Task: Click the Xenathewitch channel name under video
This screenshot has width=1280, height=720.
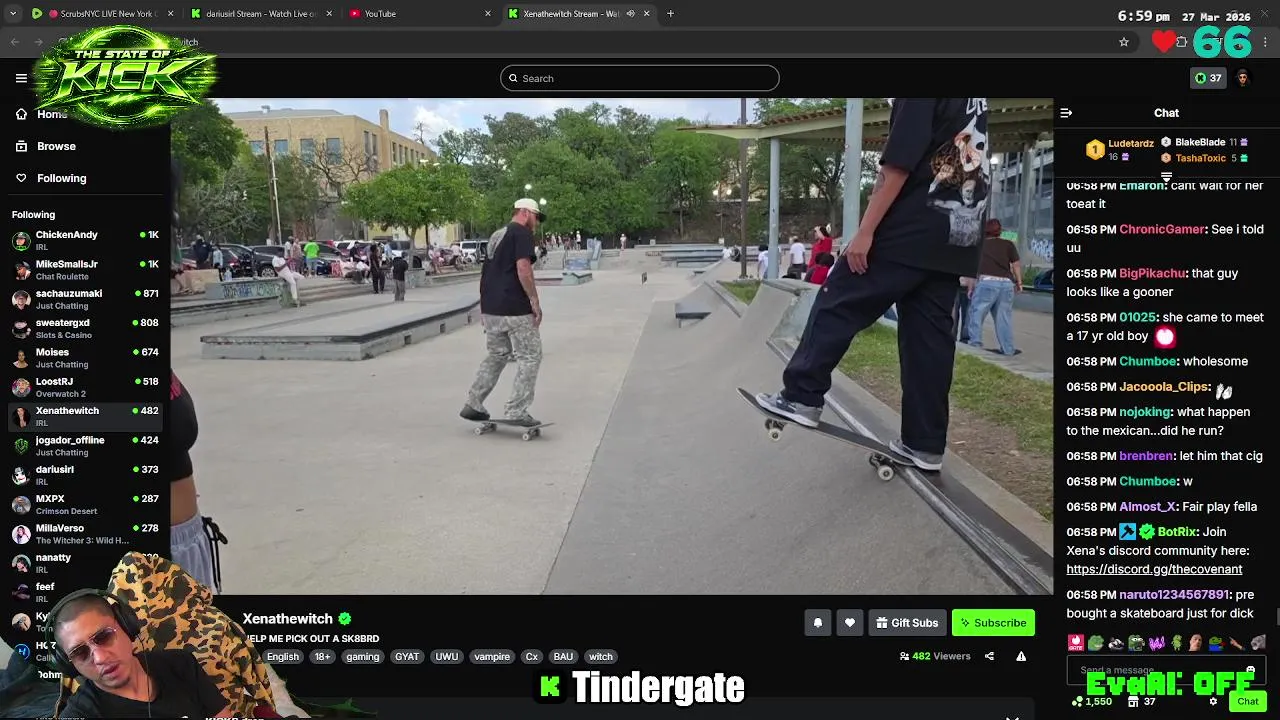Action: (287, 619)
